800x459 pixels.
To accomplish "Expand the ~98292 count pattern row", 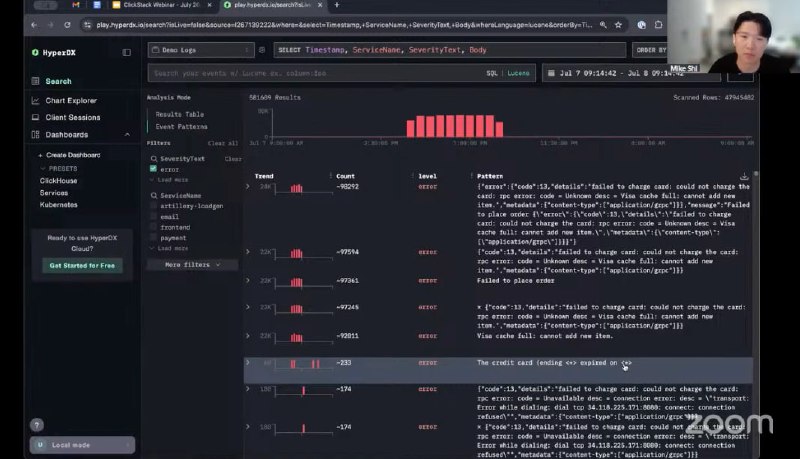I will pos(248,187).
